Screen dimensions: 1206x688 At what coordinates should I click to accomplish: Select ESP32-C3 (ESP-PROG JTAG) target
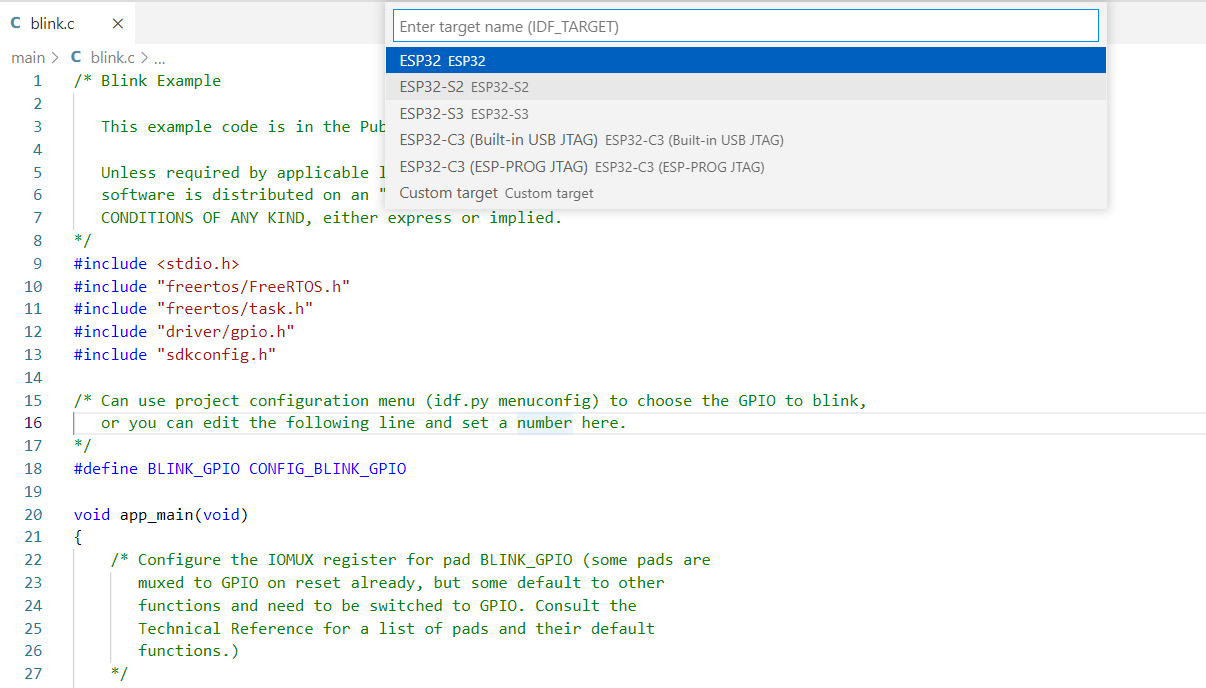745,167
